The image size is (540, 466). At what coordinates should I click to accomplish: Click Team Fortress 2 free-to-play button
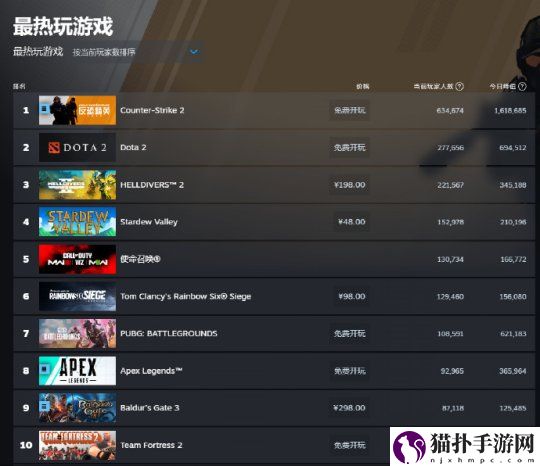click(350, 445)
